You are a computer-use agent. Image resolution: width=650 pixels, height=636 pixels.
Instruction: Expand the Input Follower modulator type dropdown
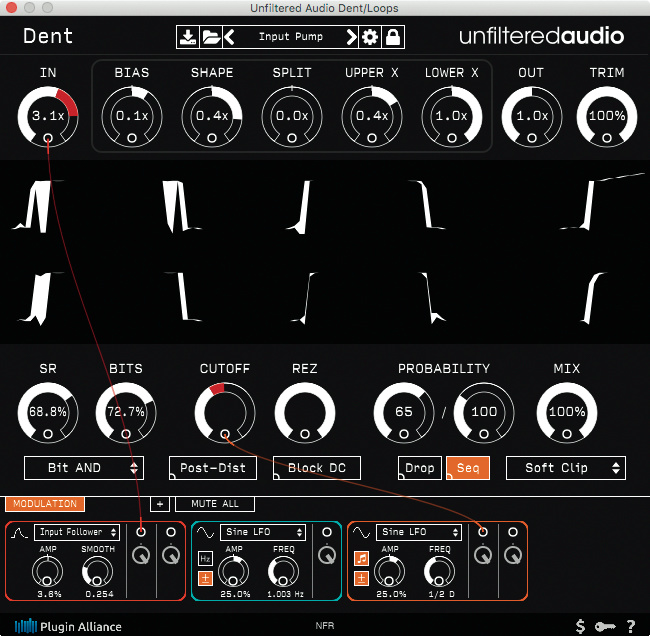(77, 532)
